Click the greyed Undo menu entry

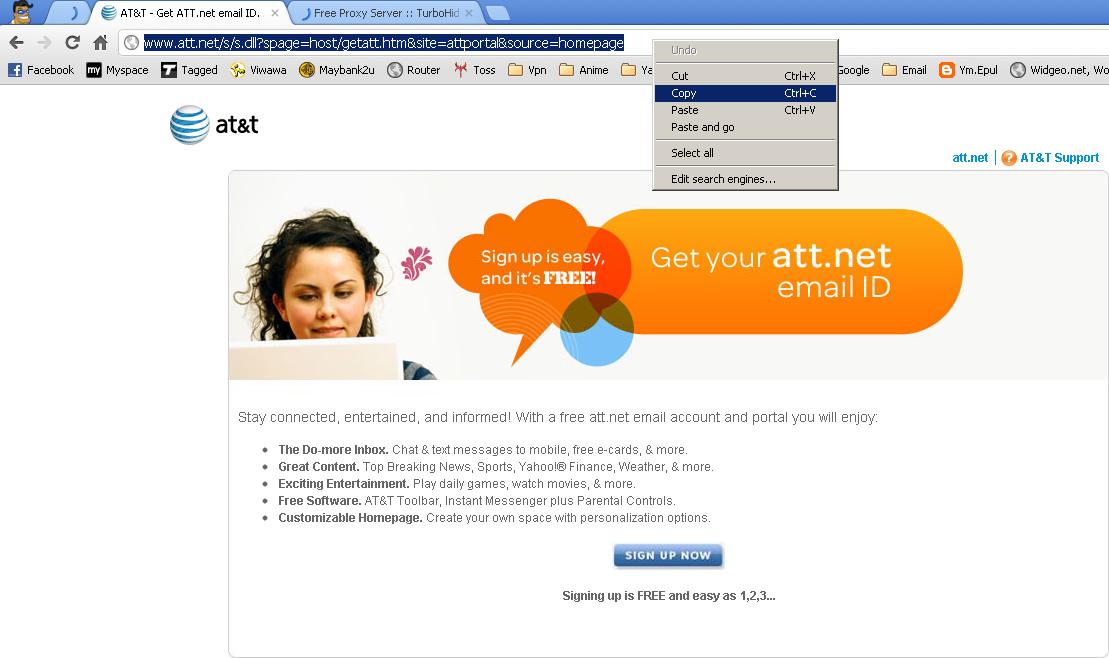point(745,50)
